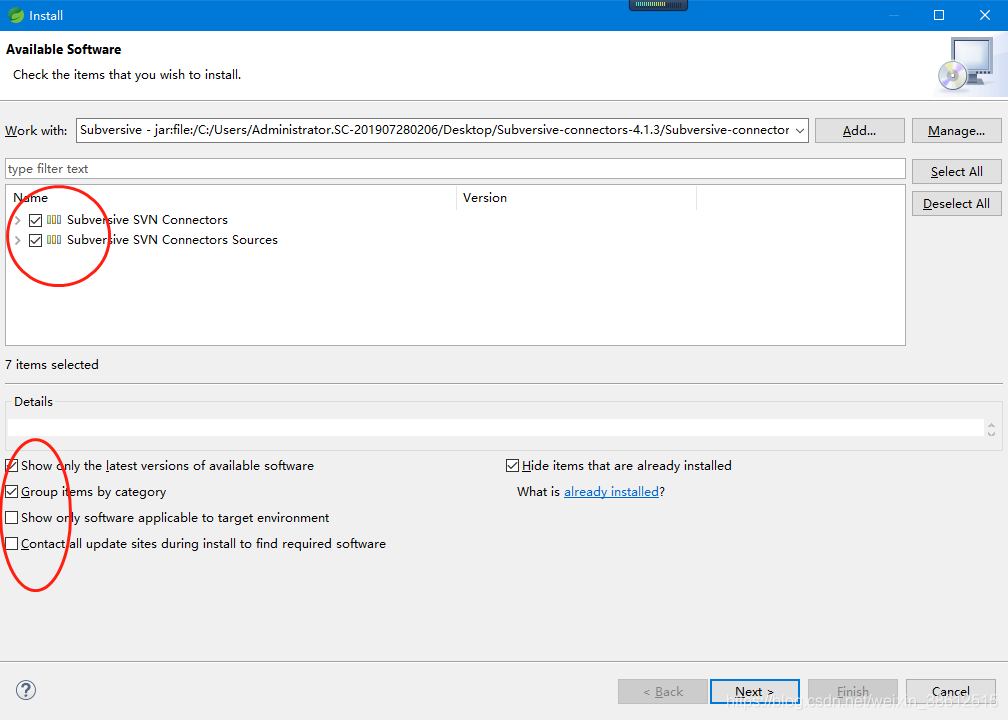
Task: Click the Subversive SVN Connectors Sources category icon
Action: point(54,240)
